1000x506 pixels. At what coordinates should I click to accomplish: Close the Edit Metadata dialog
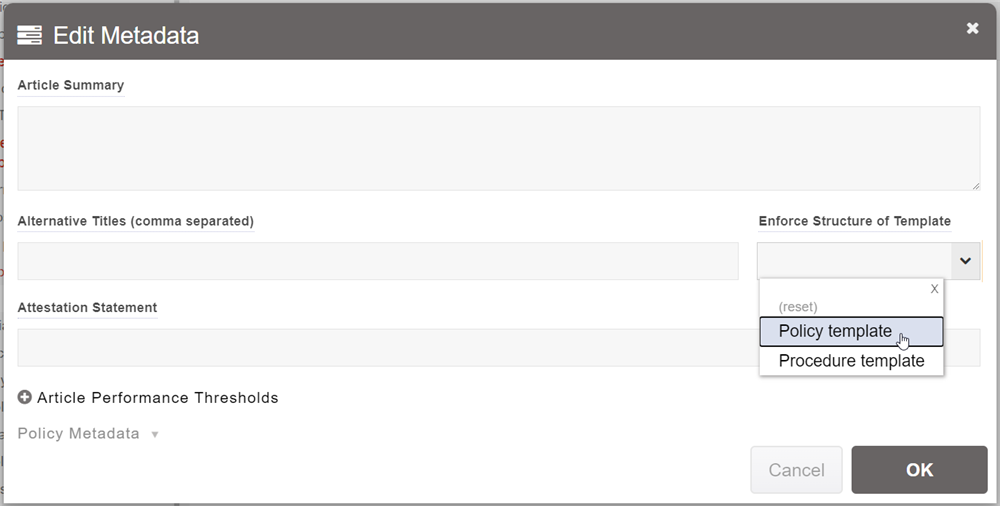pos(972,28)
